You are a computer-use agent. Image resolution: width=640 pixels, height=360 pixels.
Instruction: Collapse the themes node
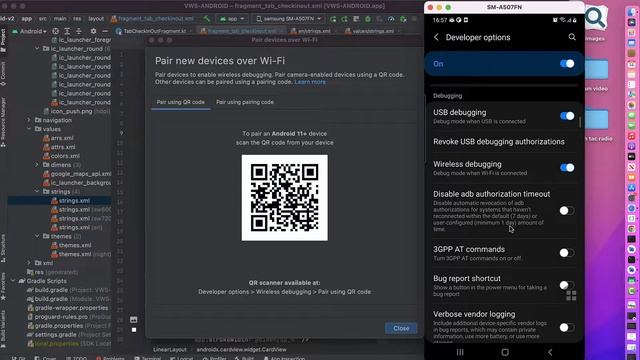point(37,236)
